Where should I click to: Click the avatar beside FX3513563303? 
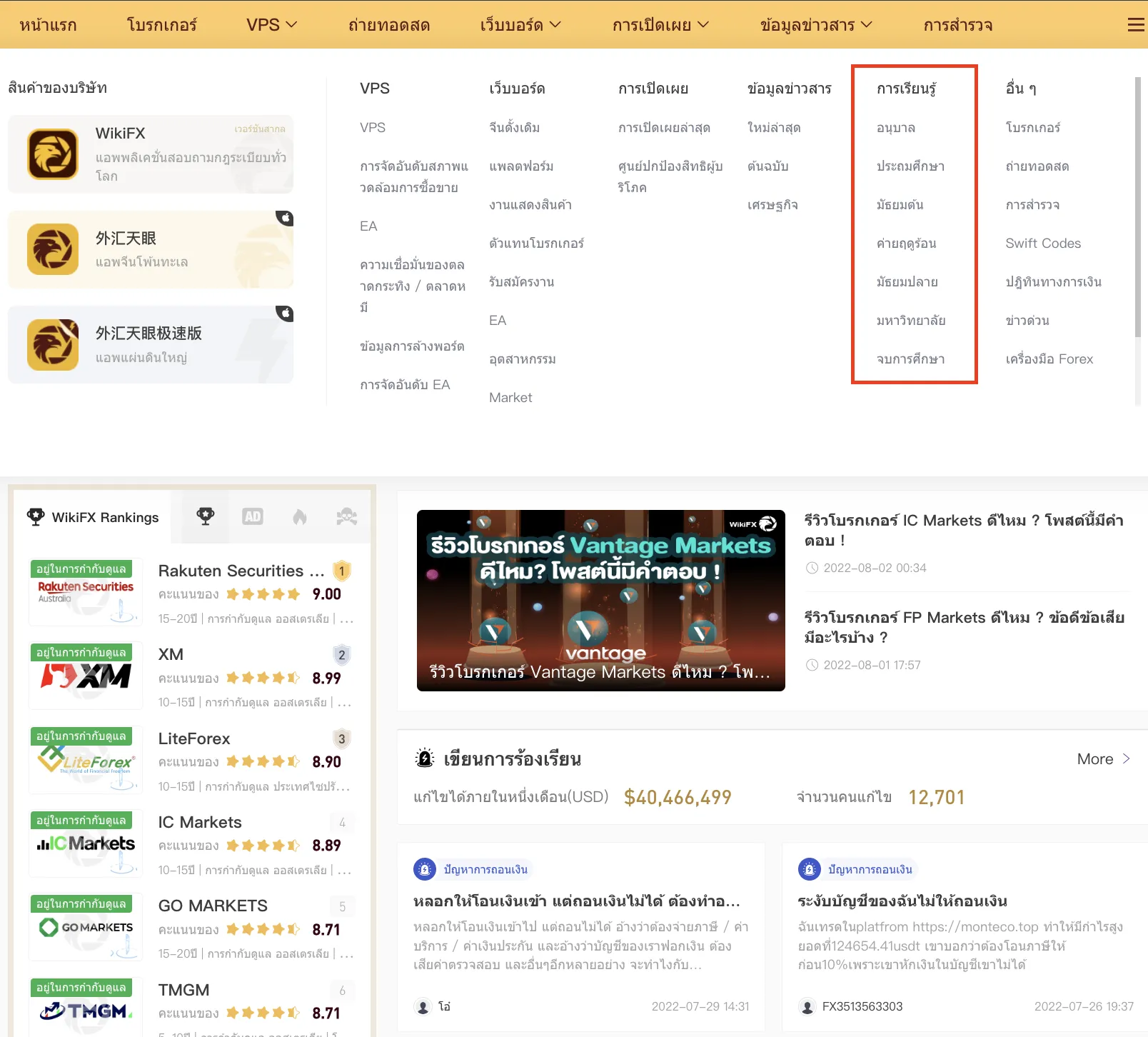(x=807, y=1006)
